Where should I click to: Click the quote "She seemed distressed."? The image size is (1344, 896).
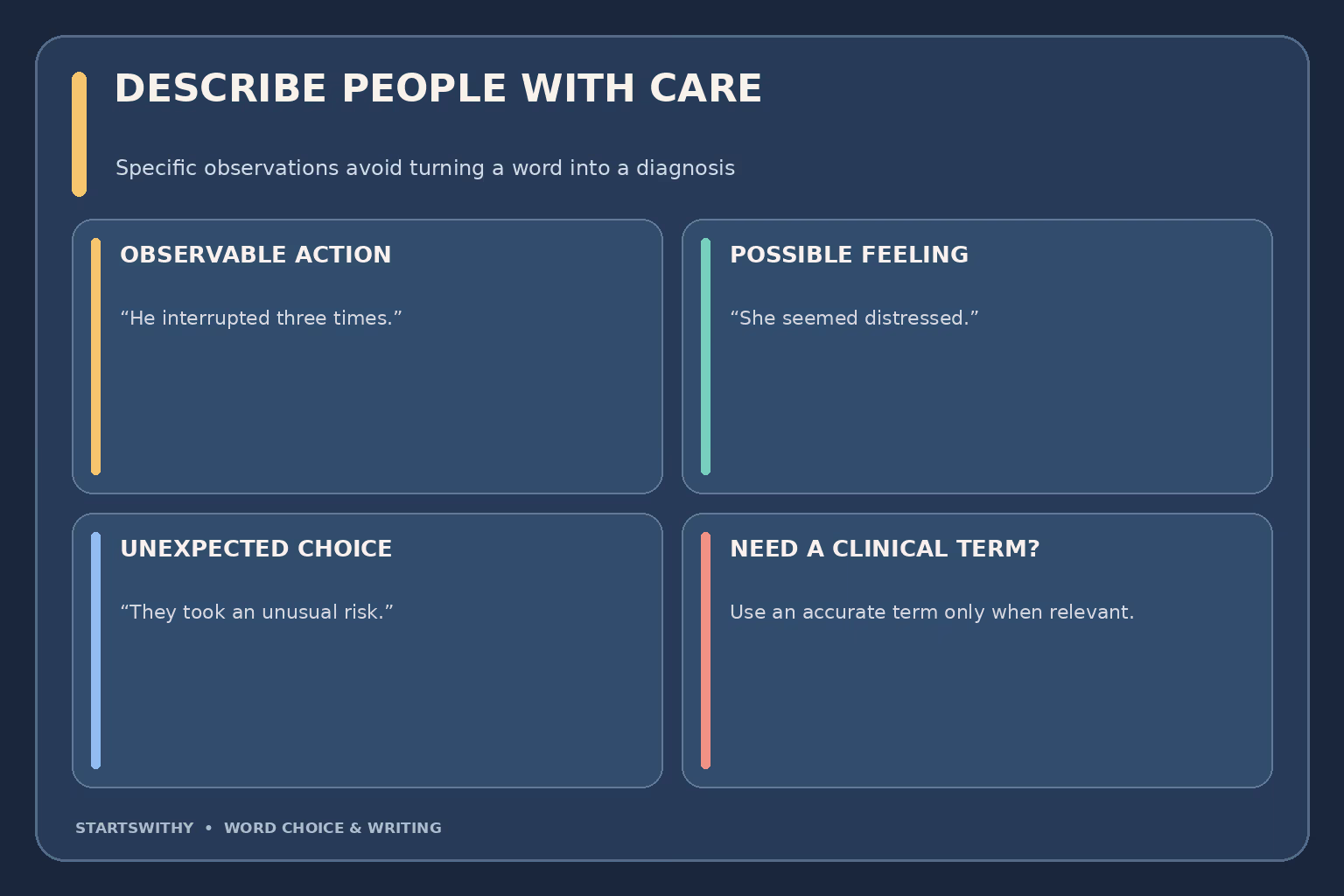pyautogui.click(x=854, y=318)
